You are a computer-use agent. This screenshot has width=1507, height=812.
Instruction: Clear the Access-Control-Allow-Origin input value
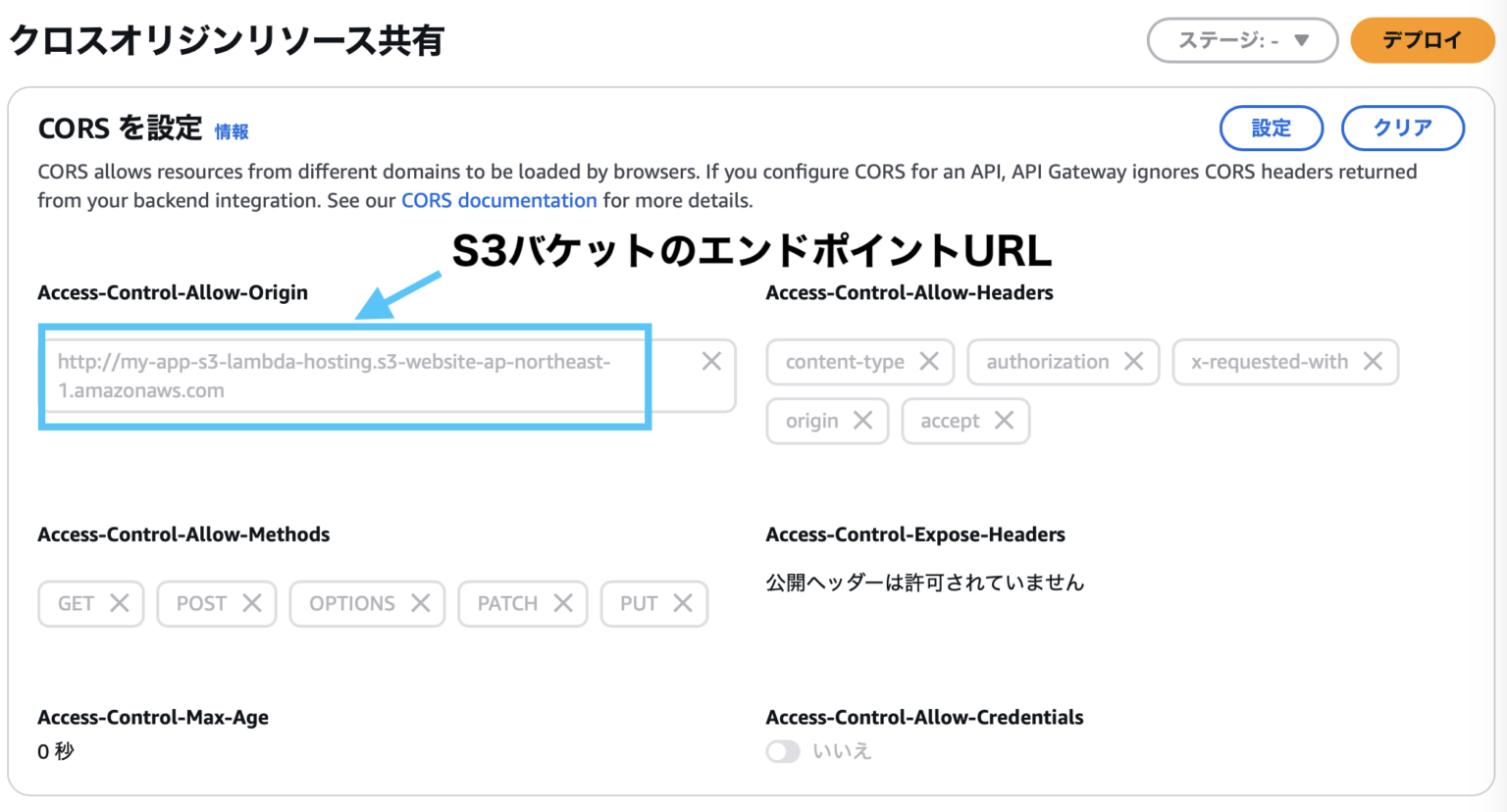pos(711,361)
